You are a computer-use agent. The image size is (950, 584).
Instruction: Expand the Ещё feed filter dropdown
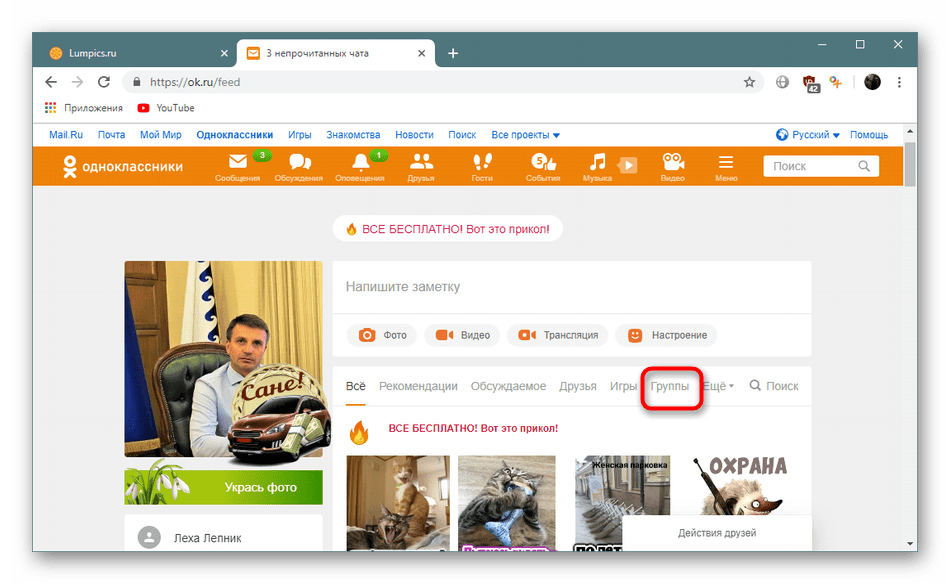[x=719, y=386]
